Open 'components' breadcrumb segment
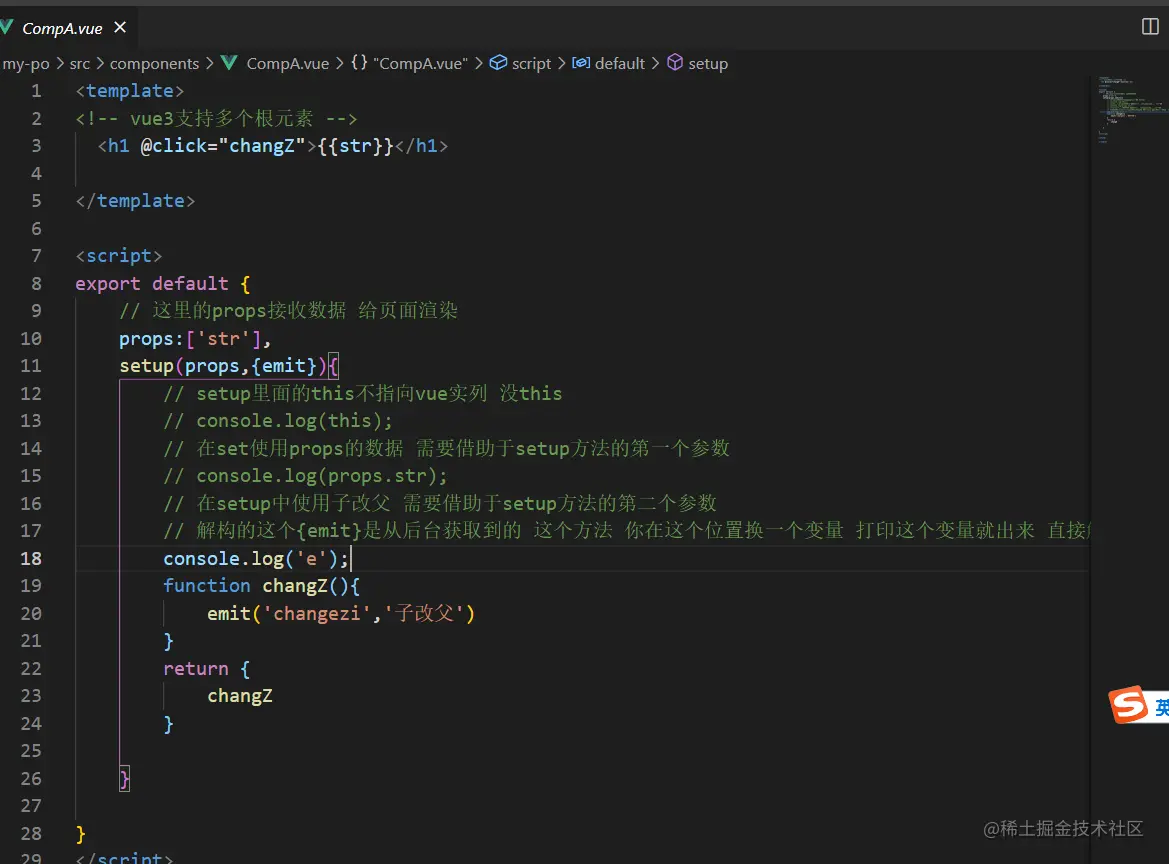This screenshot has height=864, width=1169. coord(154,64)
